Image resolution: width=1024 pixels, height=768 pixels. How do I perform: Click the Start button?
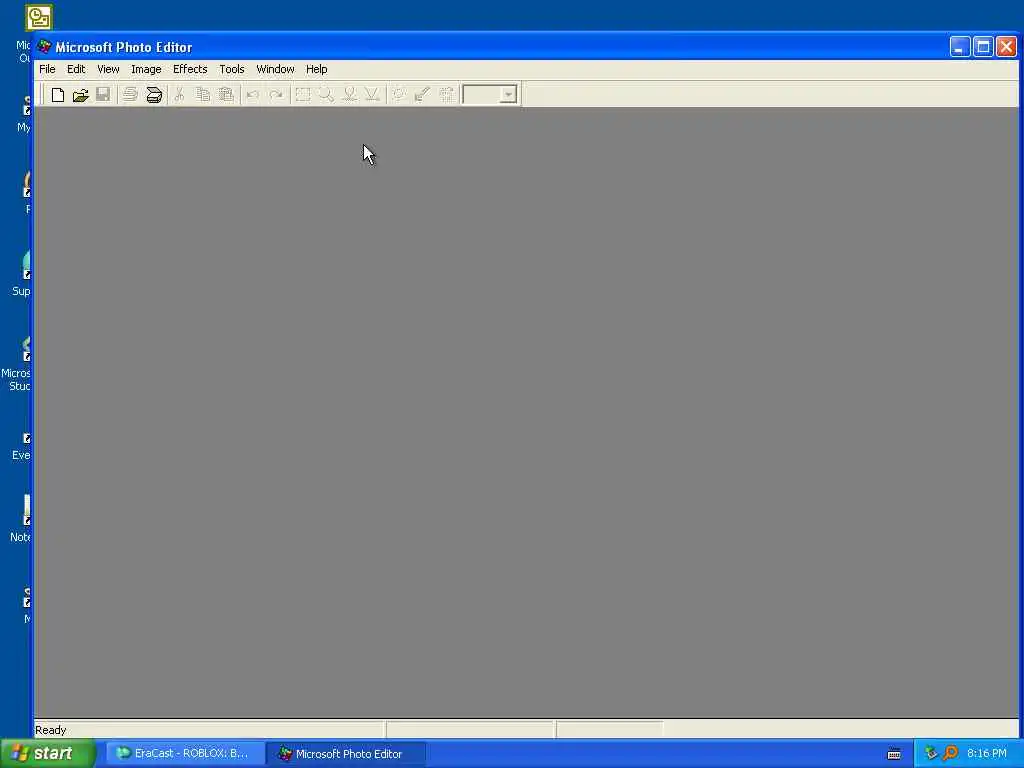(x=47, y=753)
